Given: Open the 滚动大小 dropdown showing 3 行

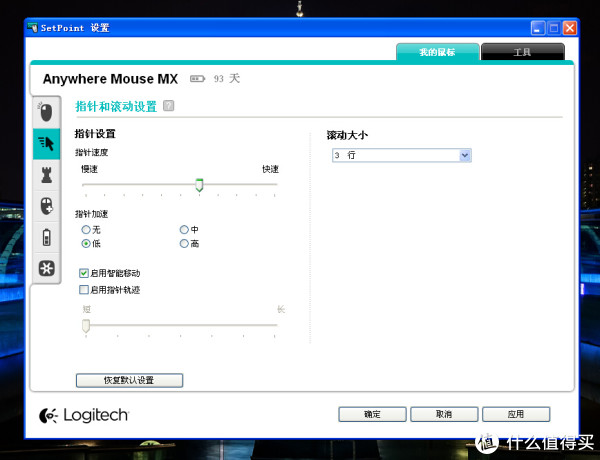Looking at the screenshot, I should [x=402, y=155].
